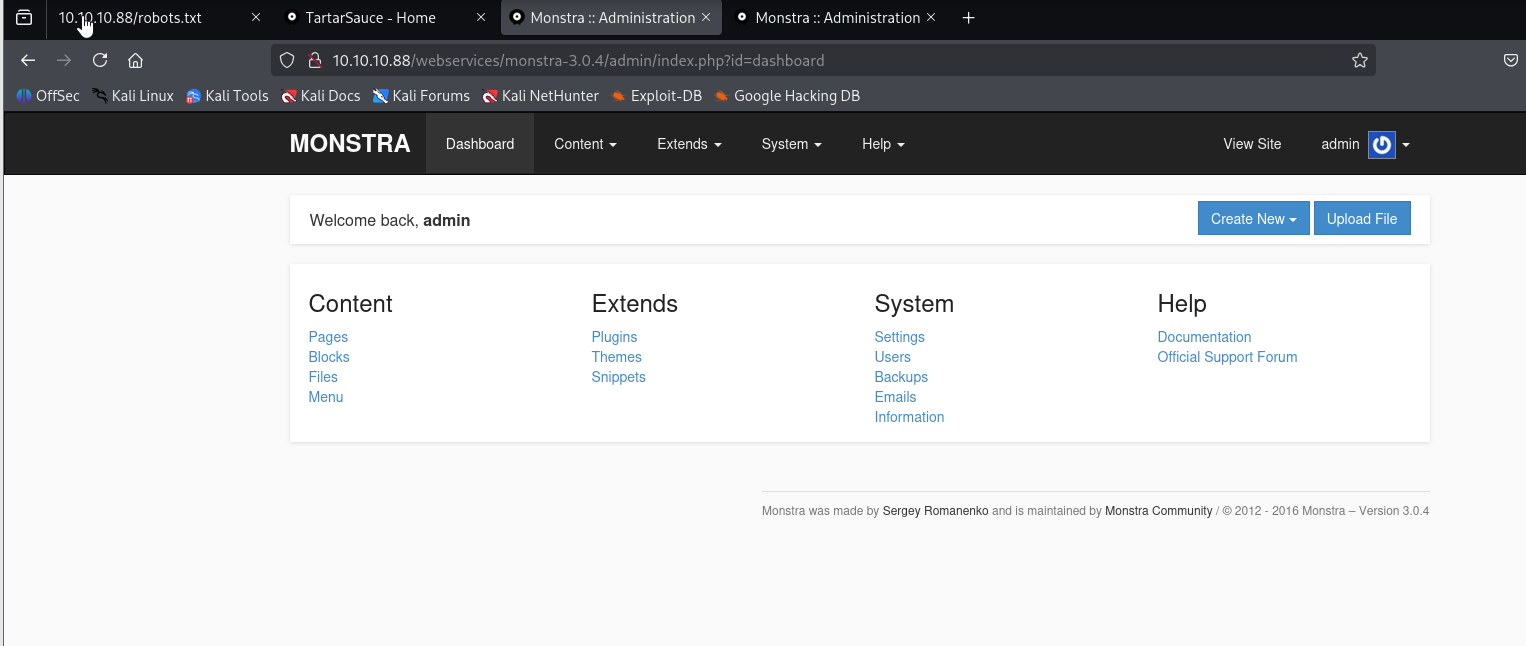The image size is (1526, 646).
Task: Open the Themes link
Action: click(616, 357)
